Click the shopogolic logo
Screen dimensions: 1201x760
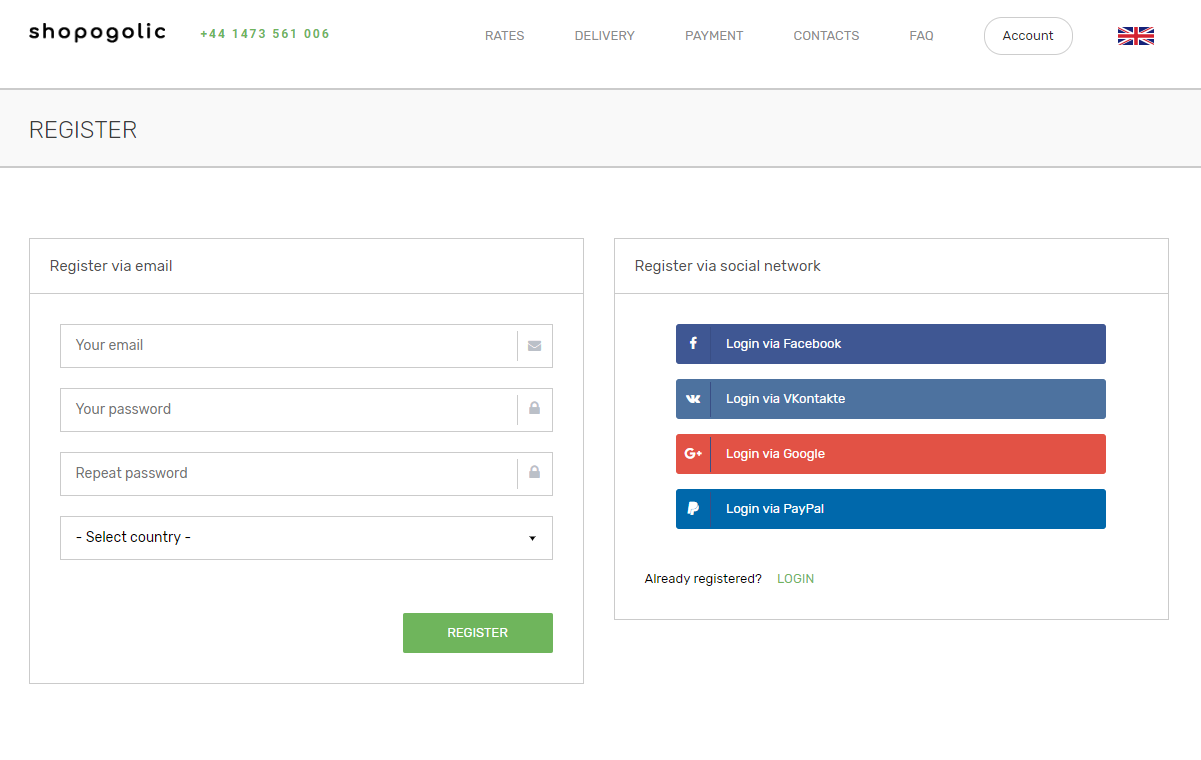point(97,31)
